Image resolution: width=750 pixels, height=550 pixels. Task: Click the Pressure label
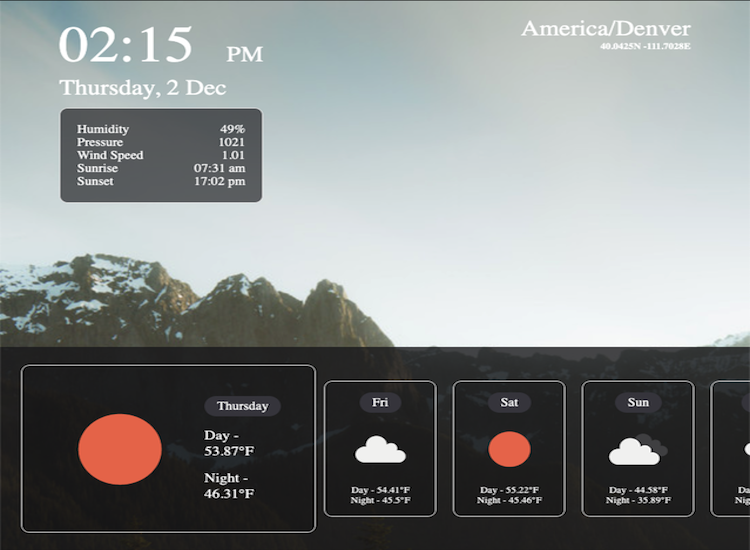100,142
